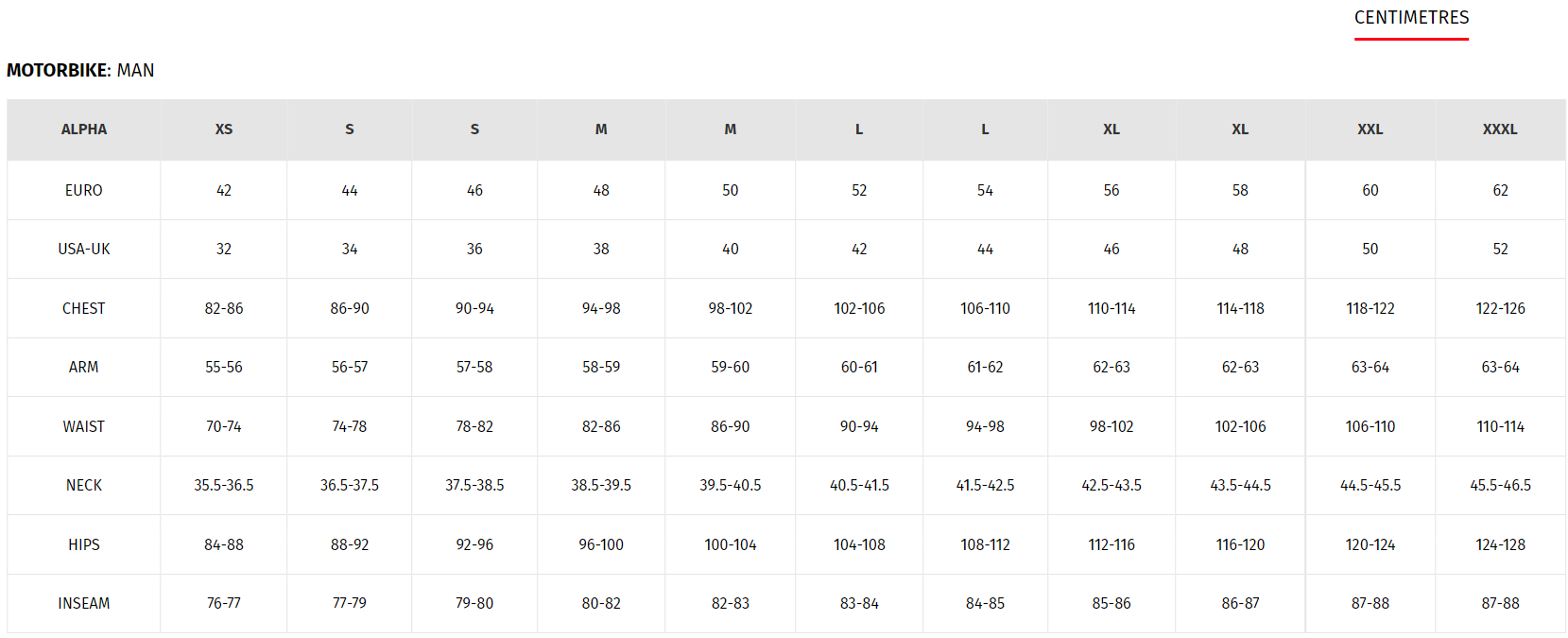Viewport: 1568px width, 638px height.
Task: Select the CHEST row label
Action: point(84,308)
